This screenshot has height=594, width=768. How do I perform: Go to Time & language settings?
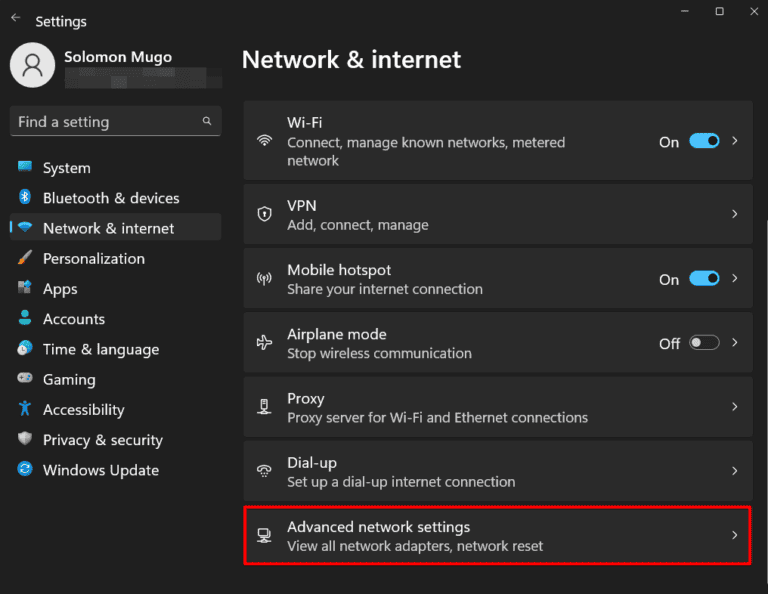click(100, 349)
